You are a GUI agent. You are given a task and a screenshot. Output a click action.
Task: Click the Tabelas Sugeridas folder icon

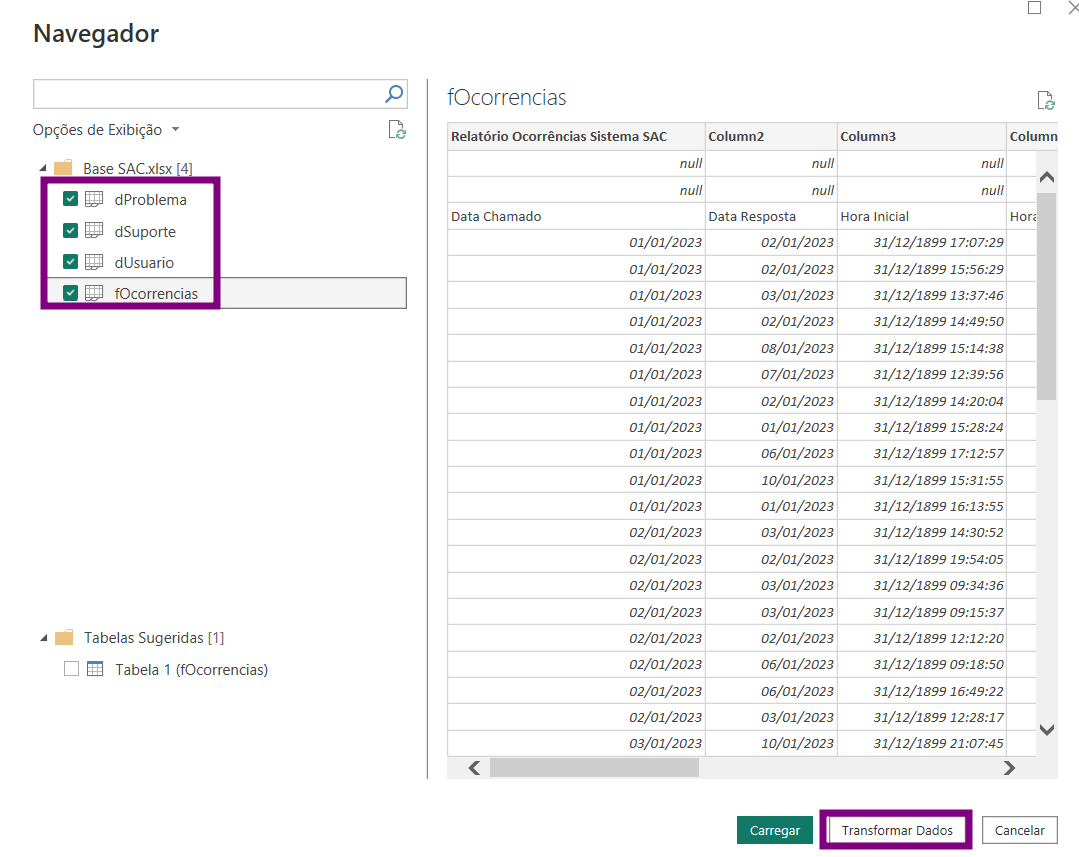tap(64, 637)
